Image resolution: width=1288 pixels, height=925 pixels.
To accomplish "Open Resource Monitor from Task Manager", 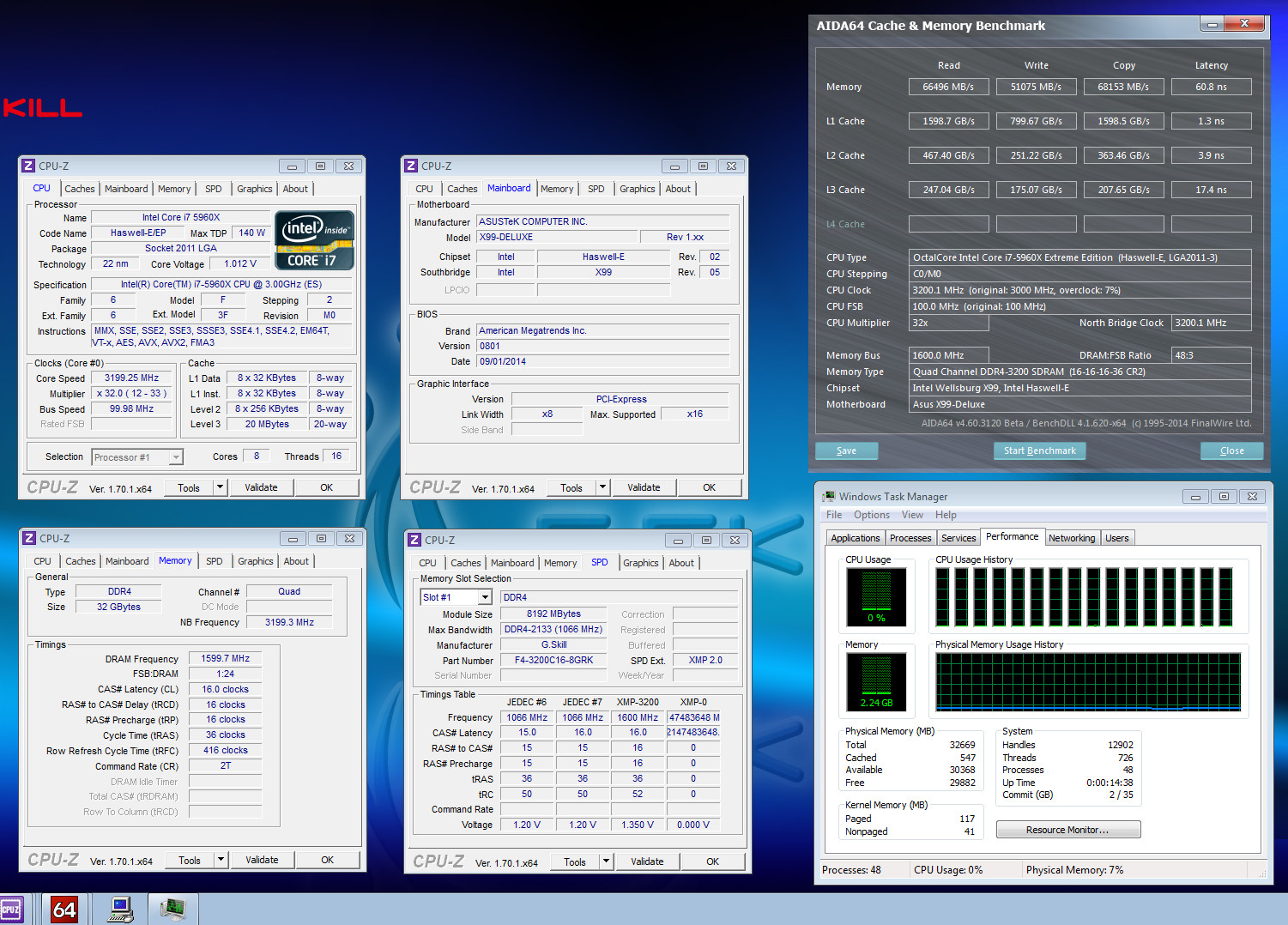I will (x=1067, y=830).
